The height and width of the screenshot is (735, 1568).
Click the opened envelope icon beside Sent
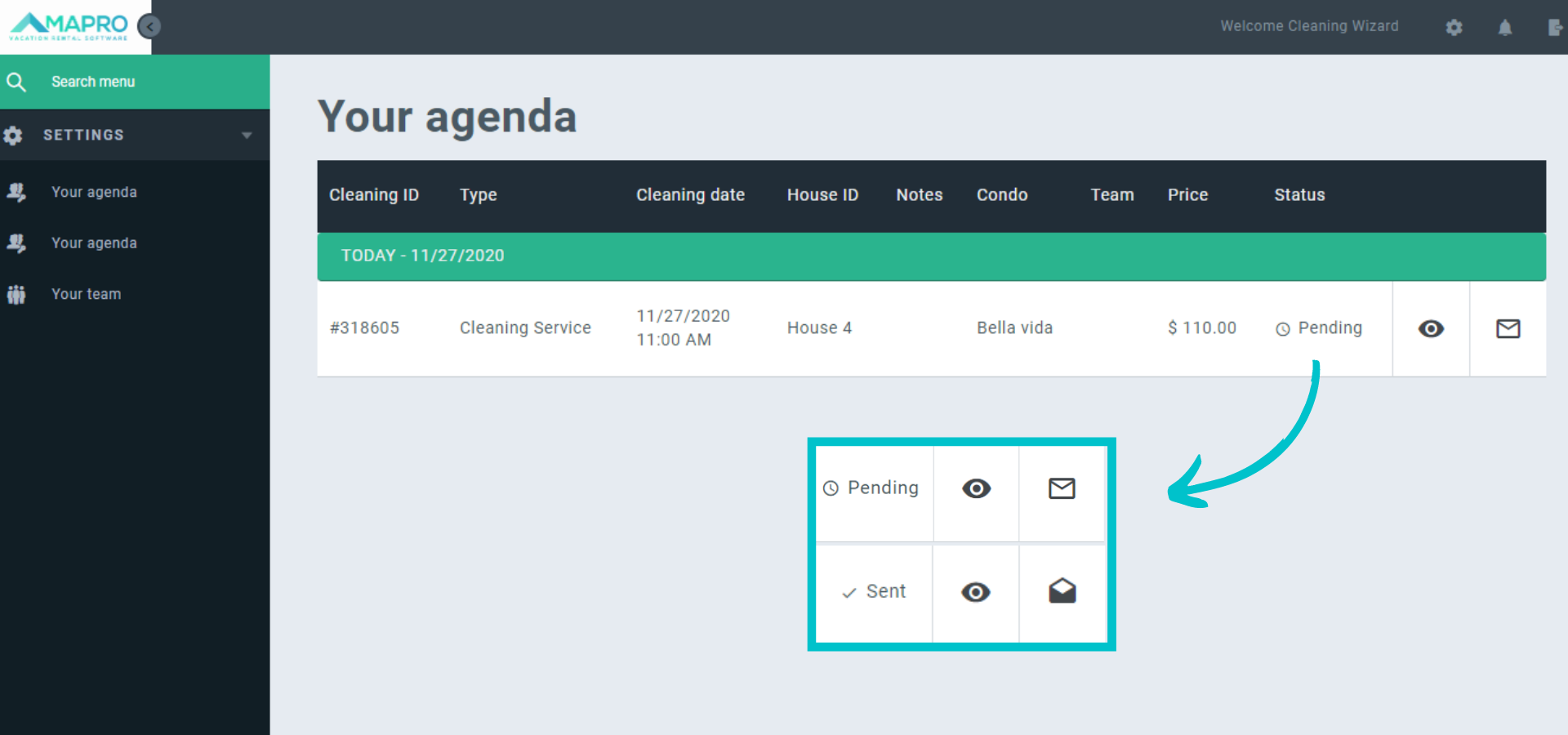(1062, 591)
